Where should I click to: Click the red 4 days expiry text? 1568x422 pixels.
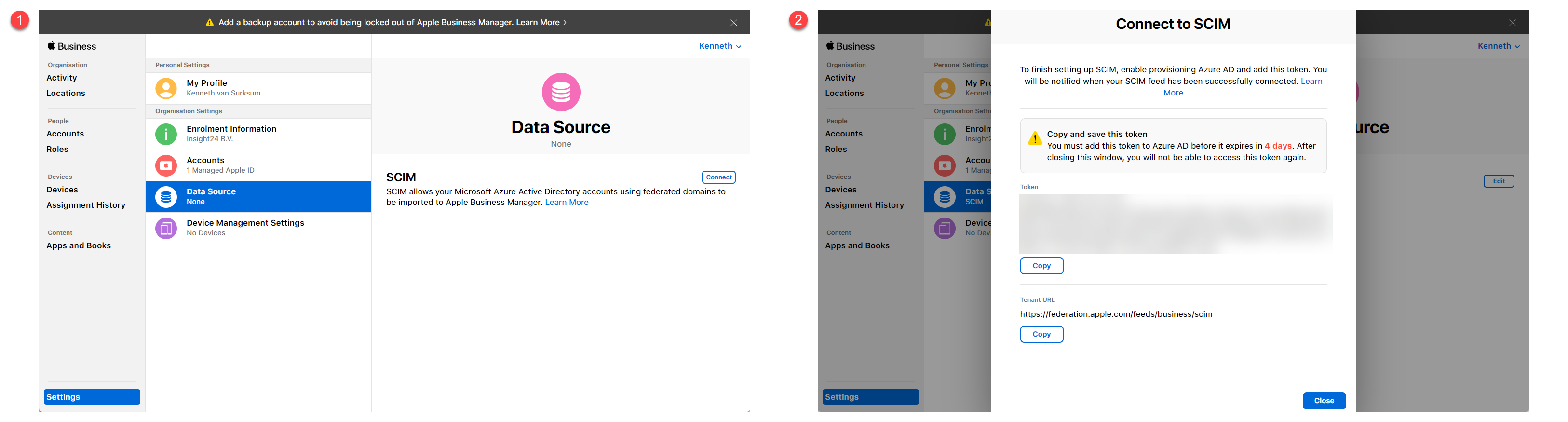pyautogui.click(x=1278, y=146)
